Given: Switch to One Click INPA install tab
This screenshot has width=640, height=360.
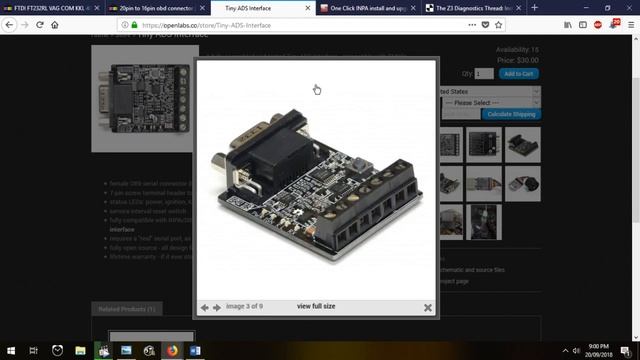Looking at the screenshot, I should [x=368, y=8].
